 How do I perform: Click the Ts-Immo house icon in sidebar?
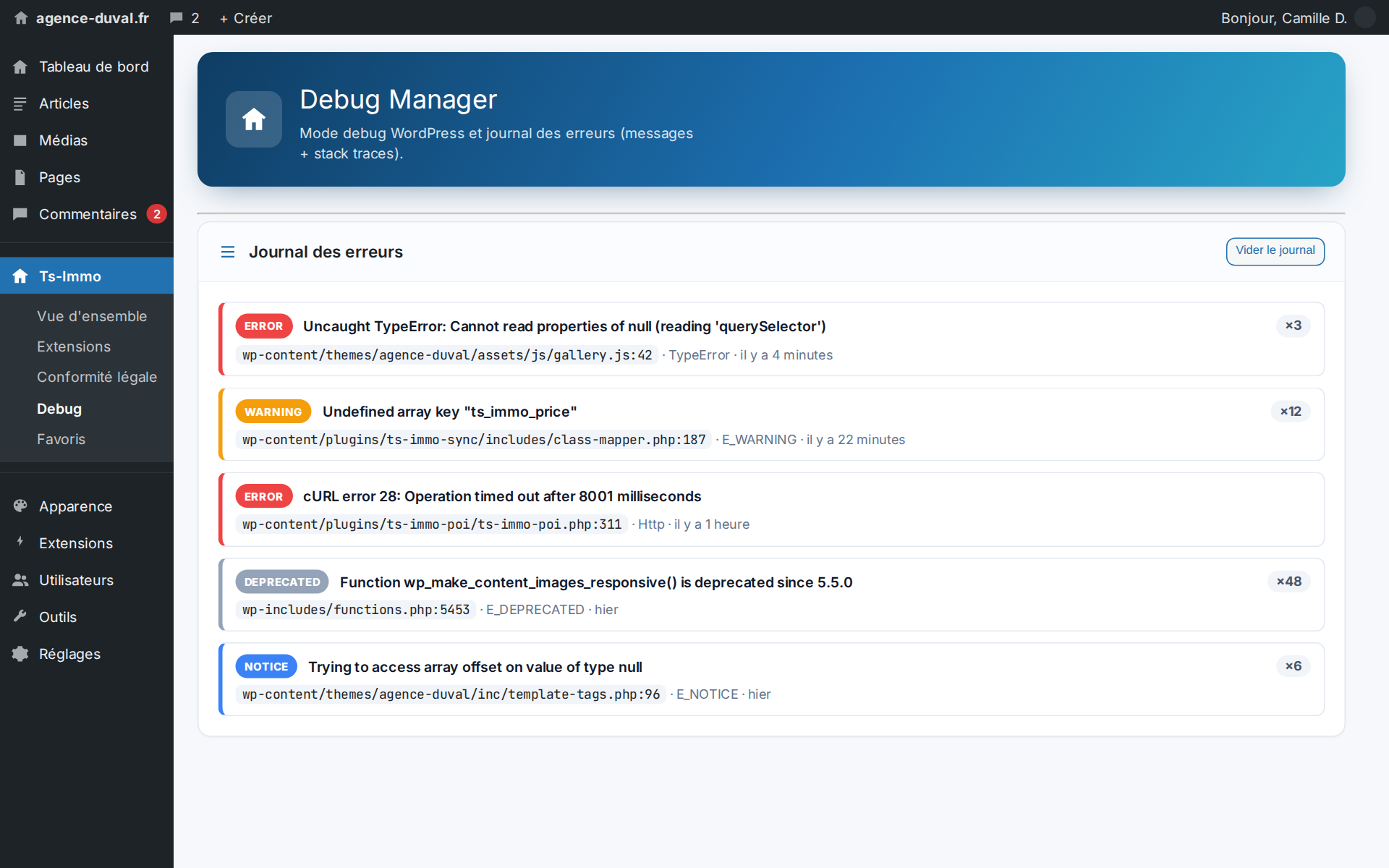(x=20, y=276)
